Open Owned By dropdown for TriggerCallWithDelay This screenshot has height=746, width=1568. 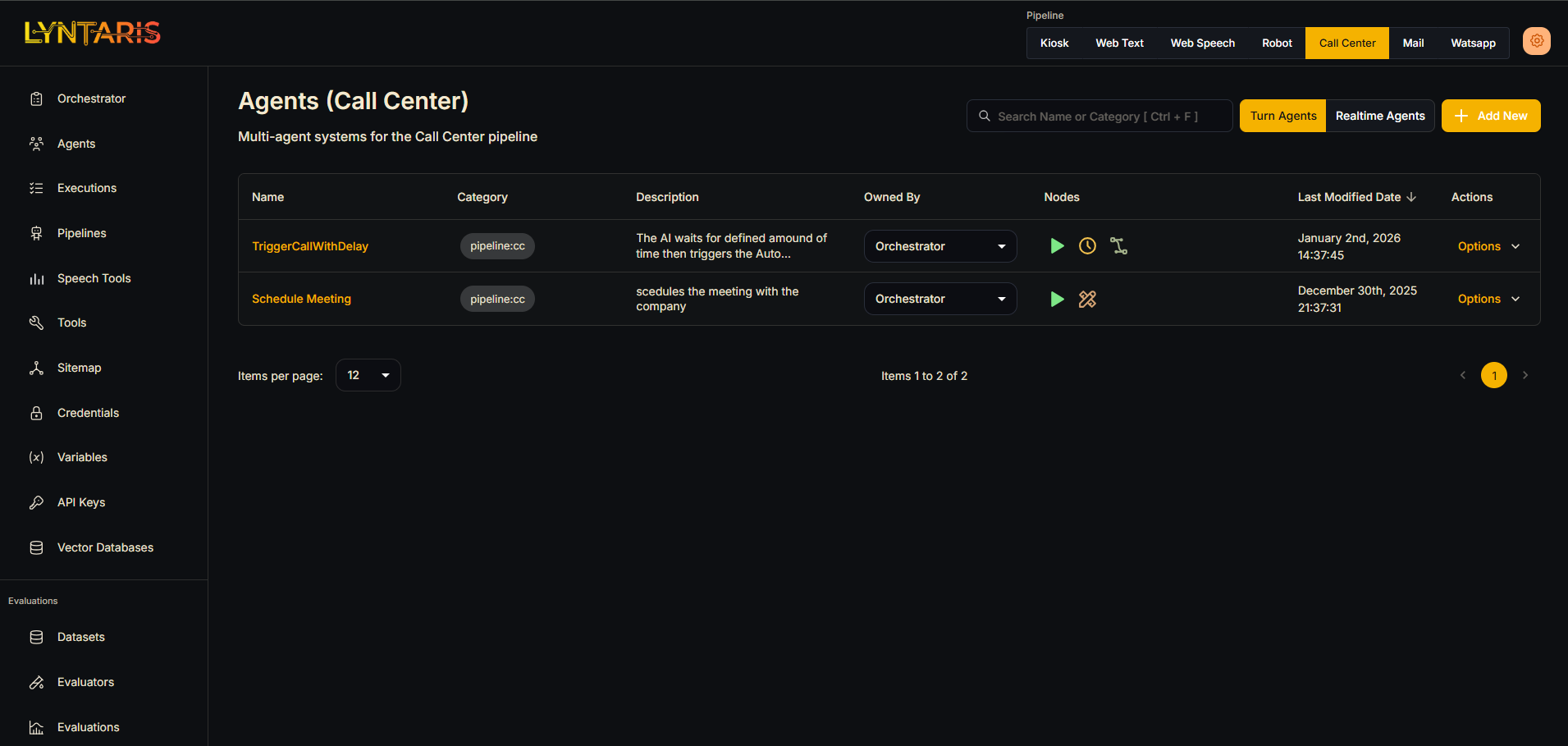tap(939, 246)
